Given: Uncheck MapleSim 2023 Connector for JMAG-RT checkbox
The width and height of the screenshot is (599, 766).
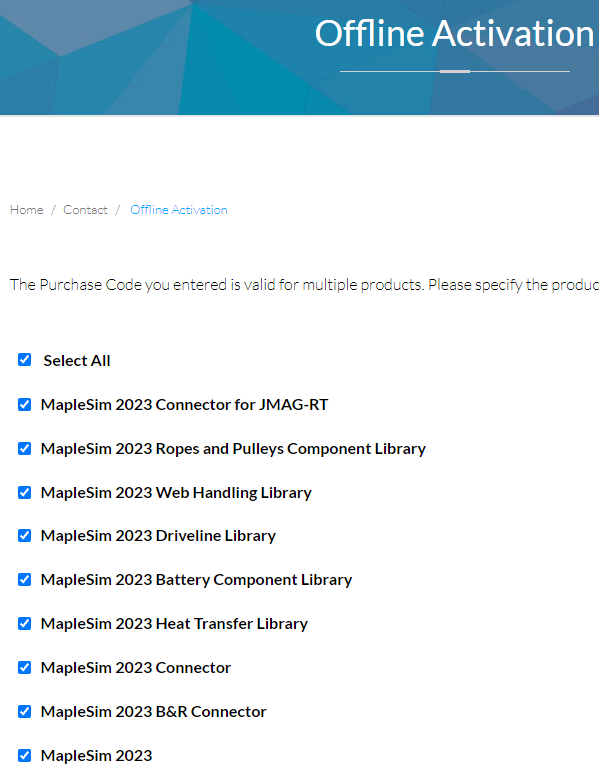Looking at the screenshot, I should [24, 404].
